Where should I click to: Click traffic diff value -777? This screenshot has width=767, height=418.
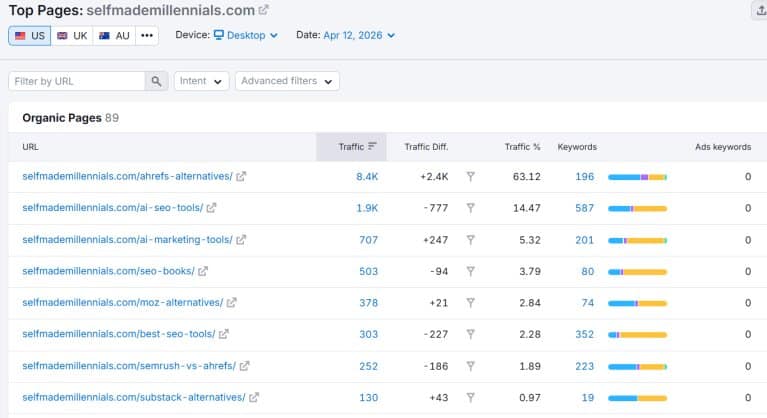point(436,208)
